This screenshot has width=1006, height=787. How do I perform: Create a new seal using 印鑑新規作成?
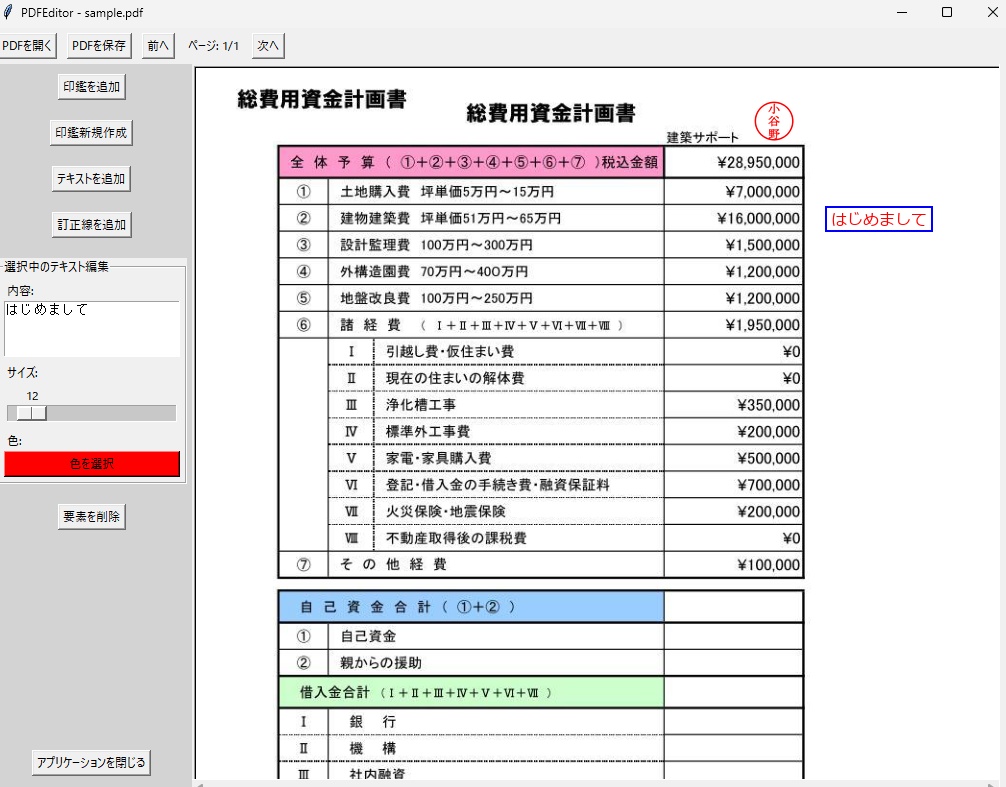[91, 132]
